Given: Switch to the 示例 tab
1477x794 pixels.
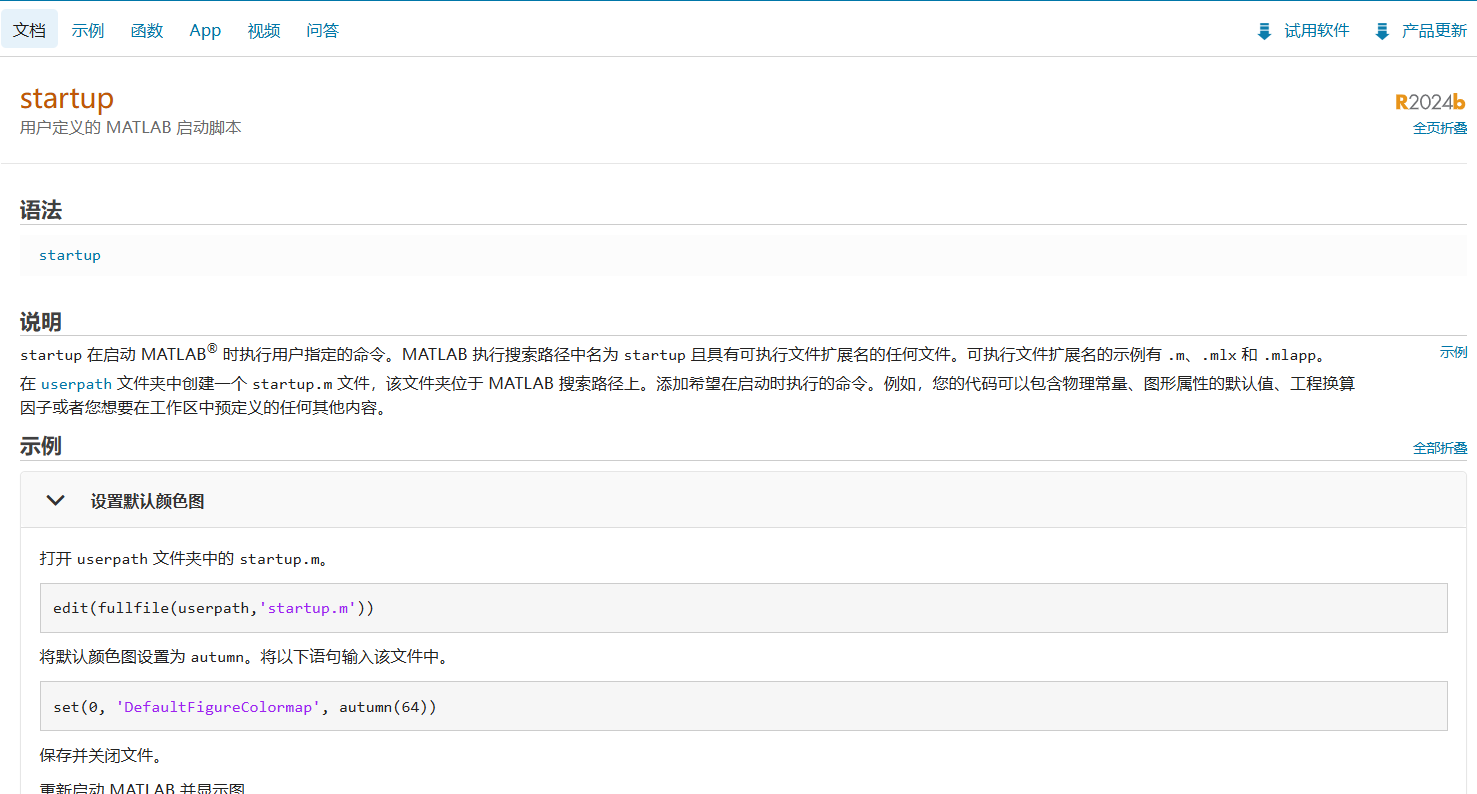Looking at the screenshot, I should point(88,30).
